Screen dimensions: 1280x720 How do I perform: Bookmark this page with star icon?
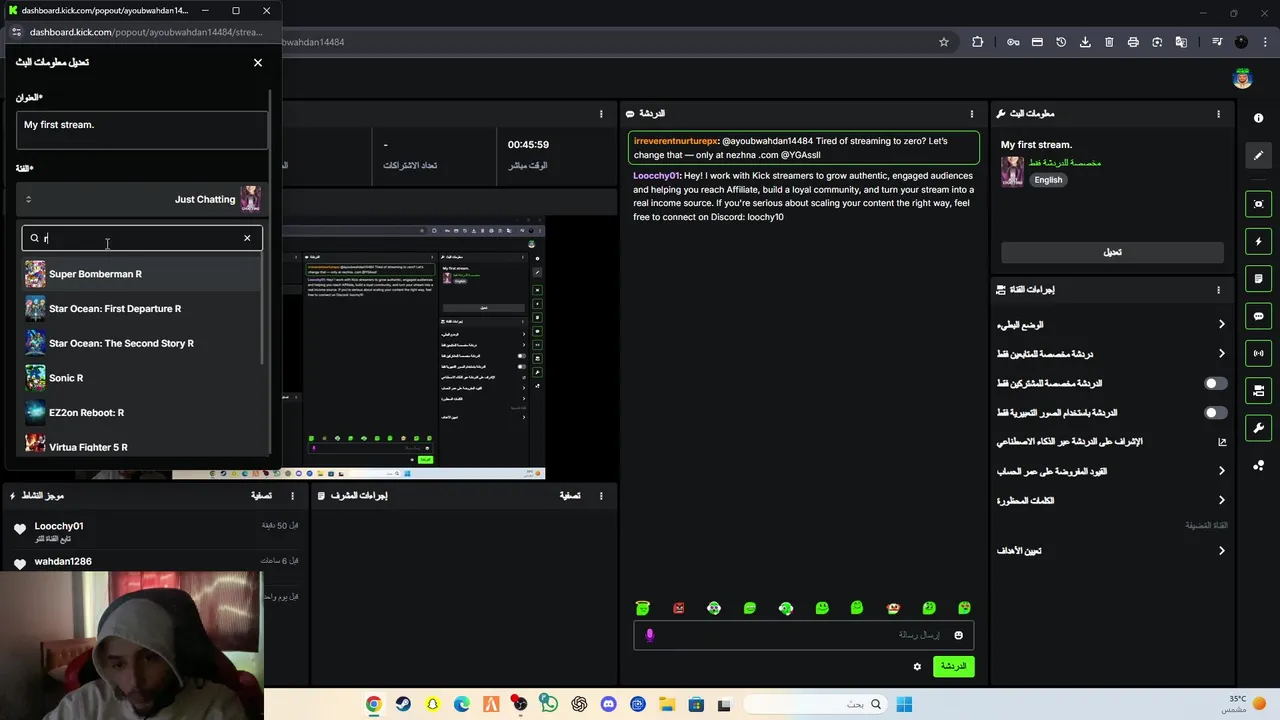point(943,42)
